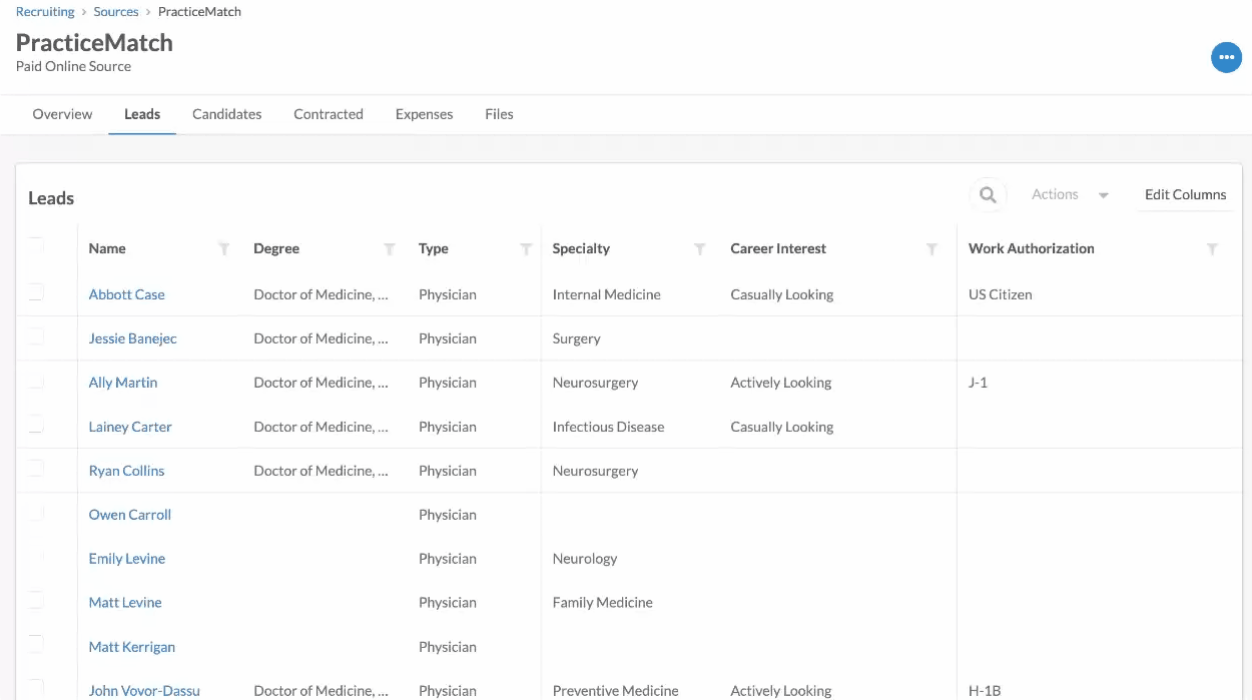
Task: Open Matt Levine lead profile
Action: 125,603
